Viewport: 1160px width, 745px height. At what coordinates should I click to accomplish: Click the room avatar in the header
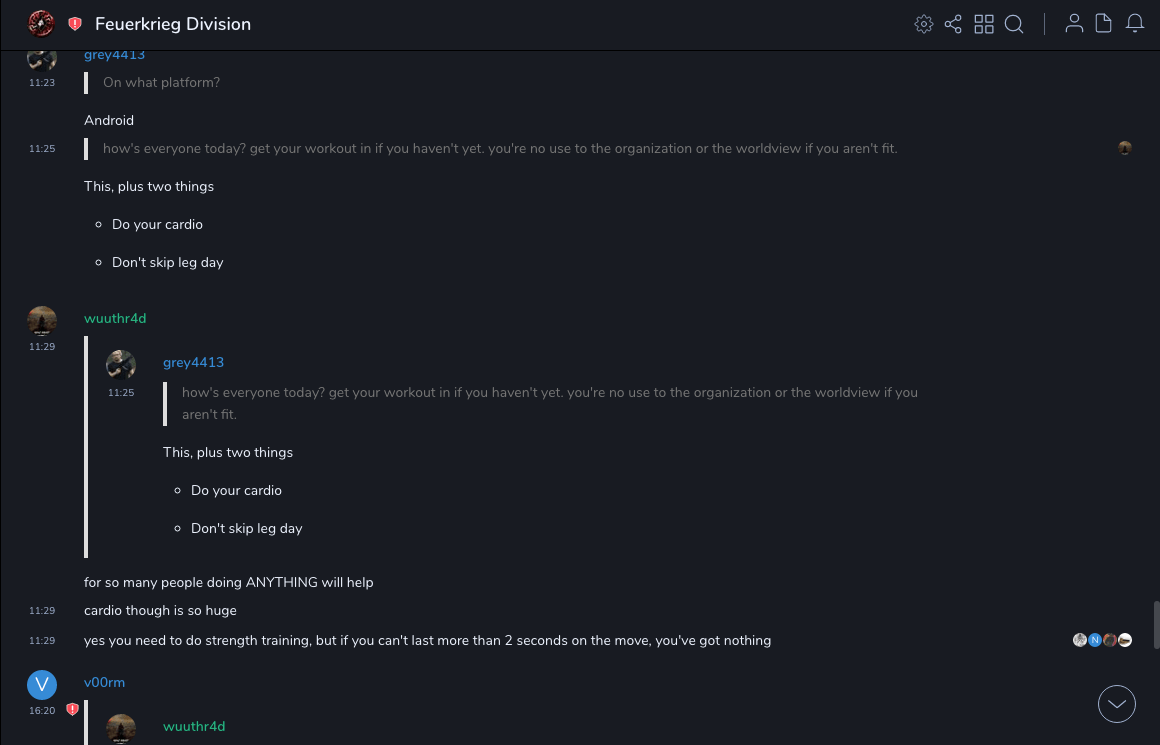41,23
